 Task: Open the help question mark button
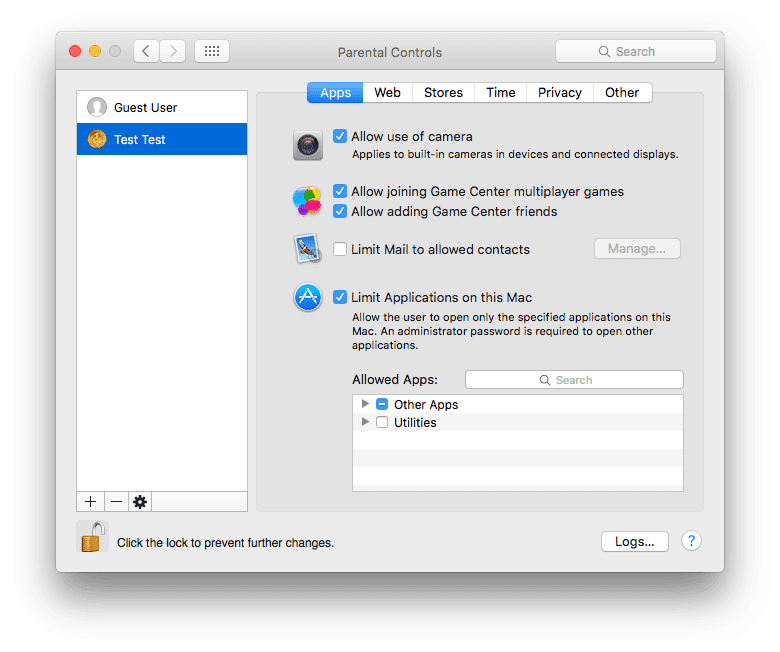click(691, 541)
